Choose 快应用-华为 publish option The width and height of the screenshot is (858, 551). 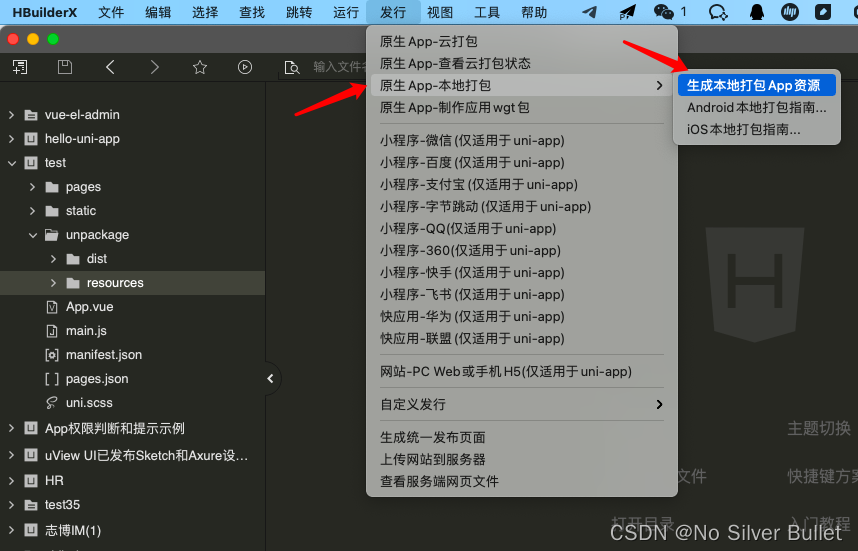coord(521,316)
